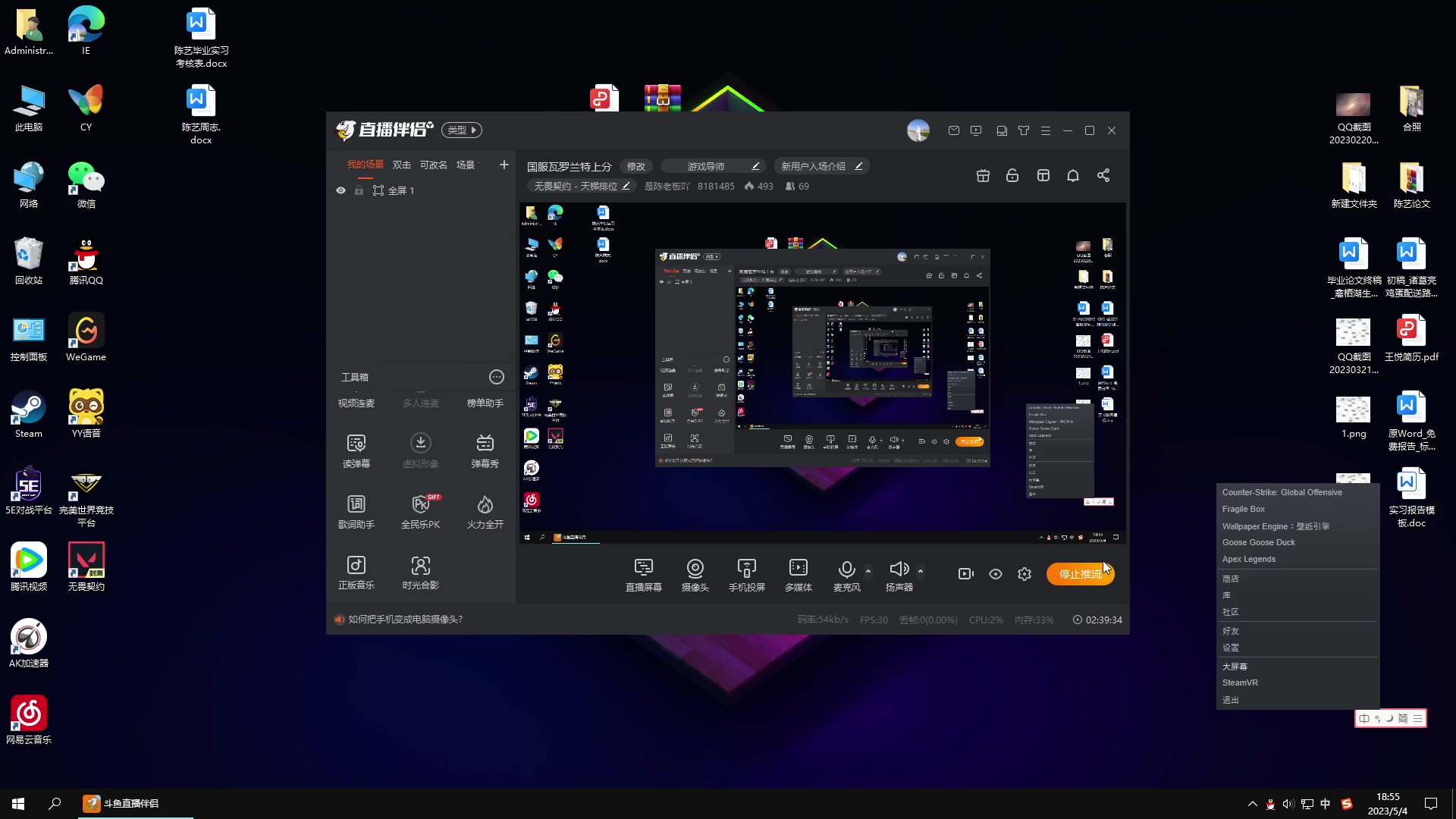Open the WeGame desktop shortcut
Image resolution: width=1456 pixels, height=819 pixels.
[86, 337]
